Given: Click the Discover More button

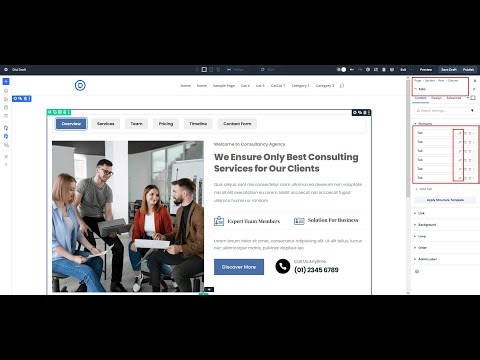Looking at the screenshot, I should tap(239, 267).
